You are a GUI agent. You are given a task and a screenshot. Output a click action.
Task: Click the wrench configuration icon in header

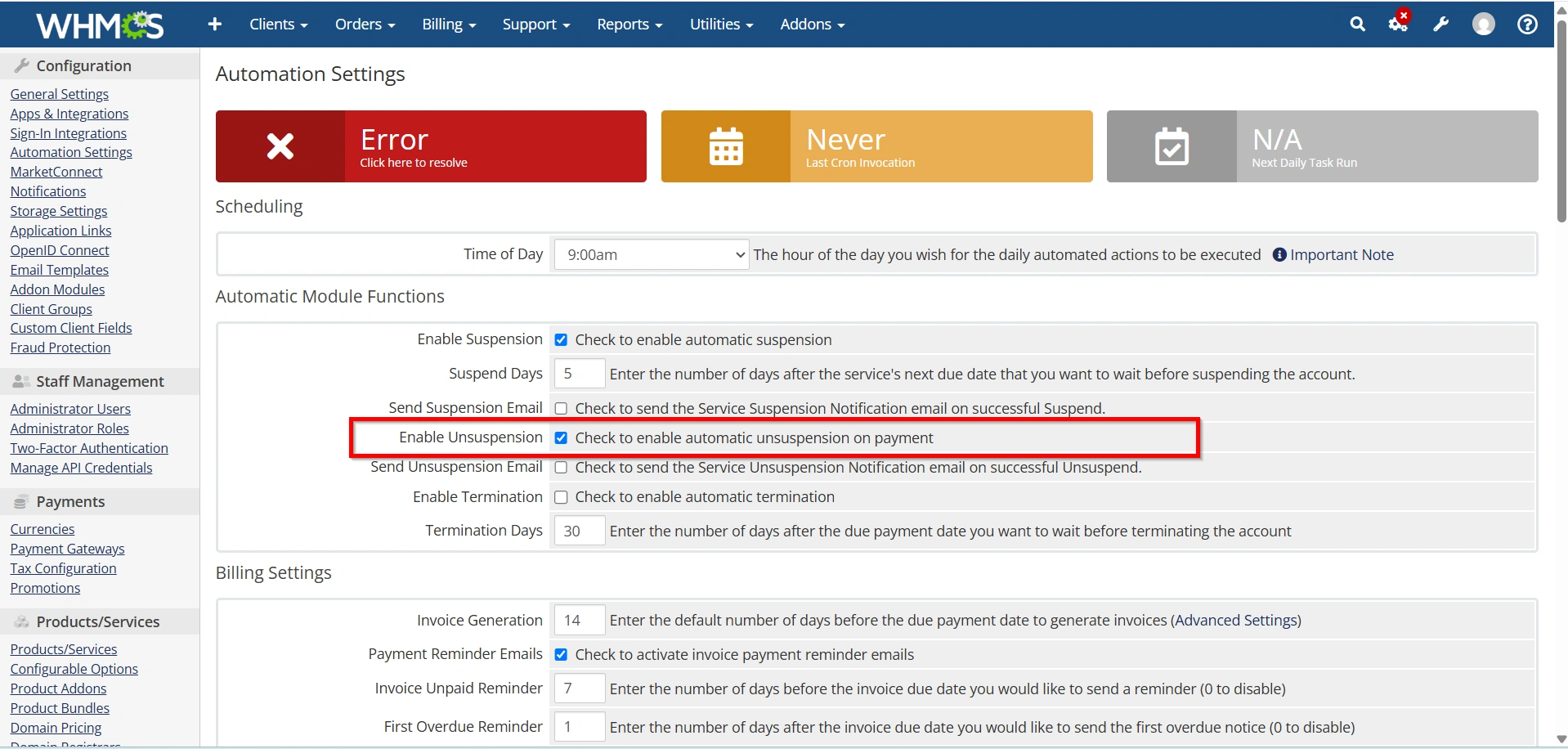click(x=1441, y=25)
